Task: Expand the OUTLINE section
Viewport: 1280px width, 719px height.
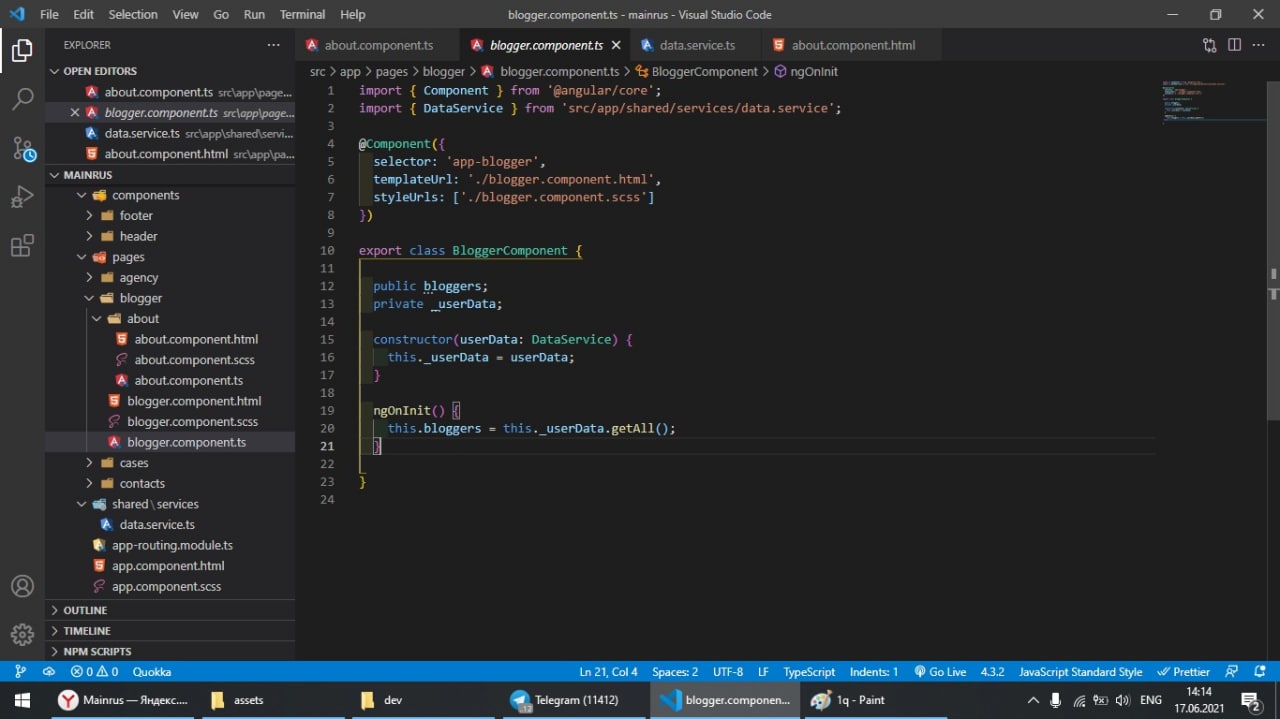Action: pyautogui.click(x=85, y=610)
